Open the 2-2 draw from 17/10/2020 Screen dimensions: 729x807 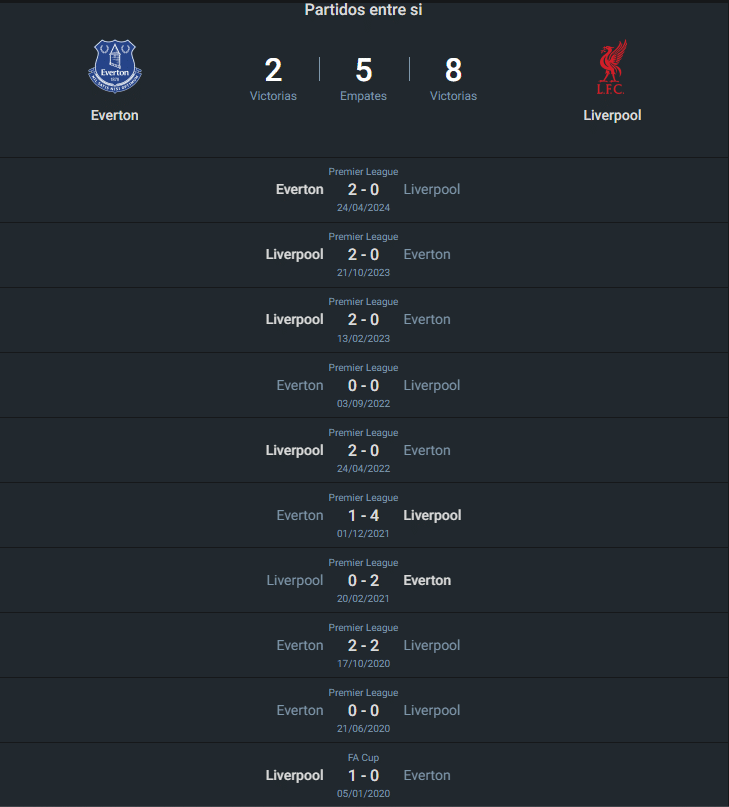pyautogui.click(x=362, y=644)
